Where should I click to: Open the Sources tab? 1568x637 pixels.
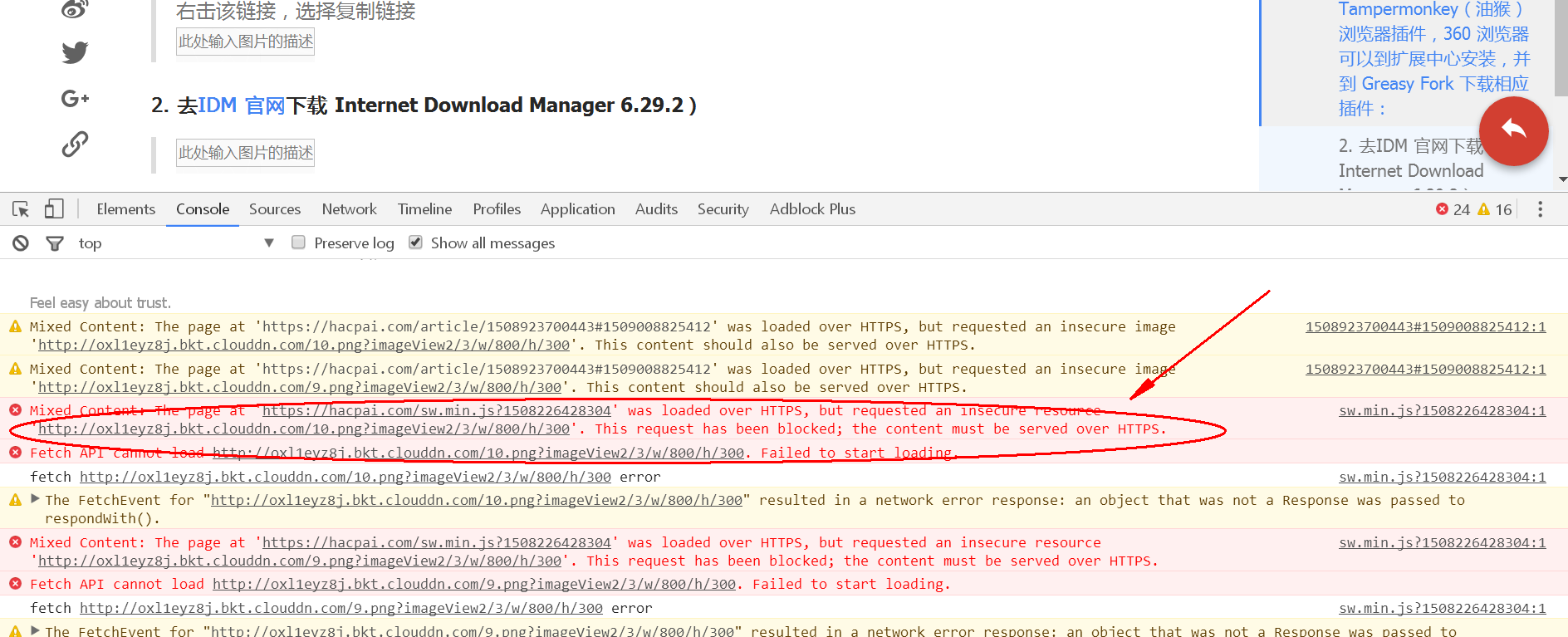275,209
